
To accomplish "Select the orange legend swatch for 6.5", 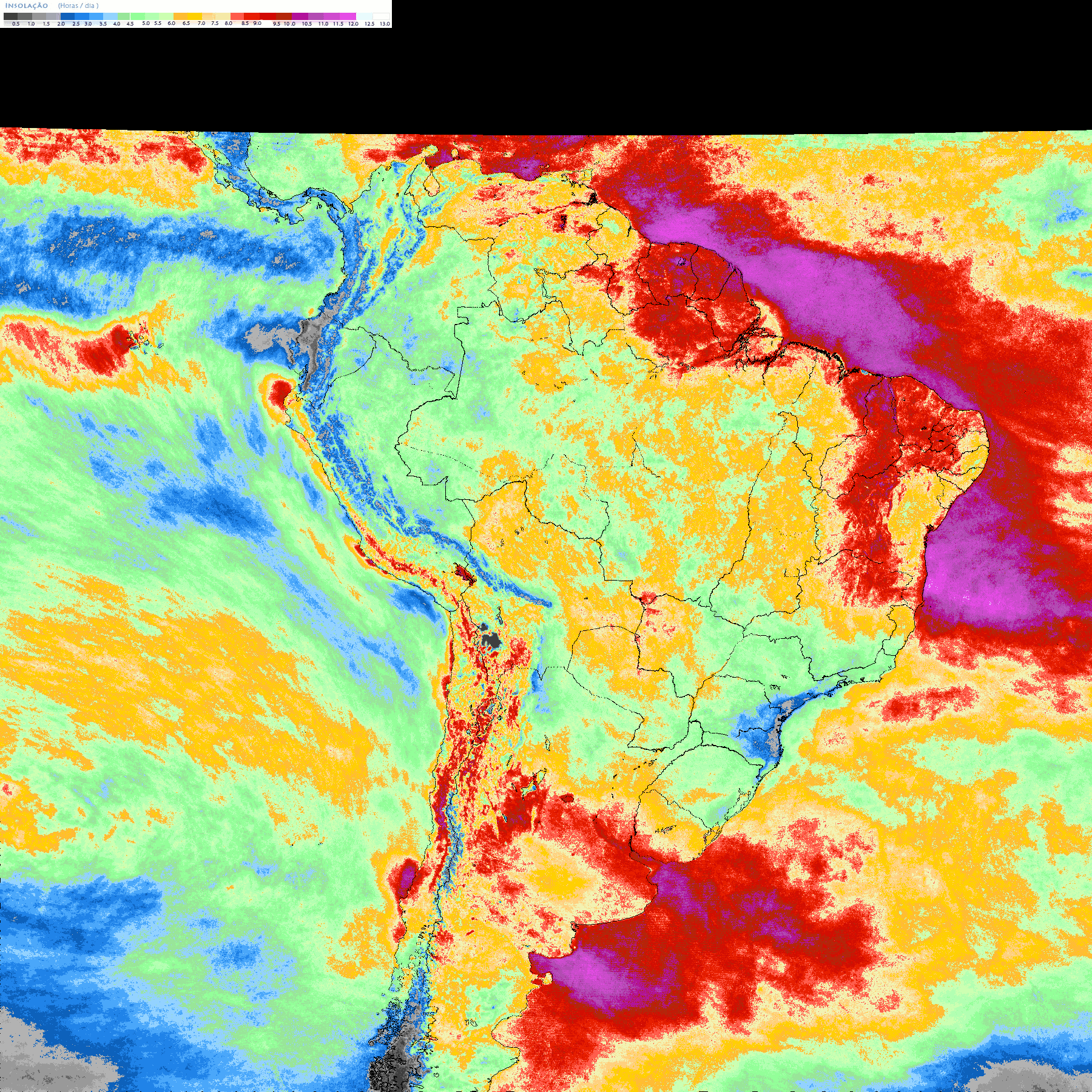I will coord(180,16).
